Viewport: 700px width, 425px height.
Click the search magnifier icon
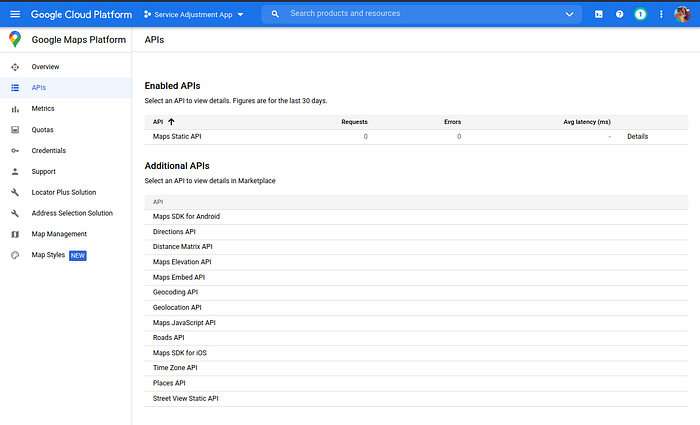tap(275, 14)
